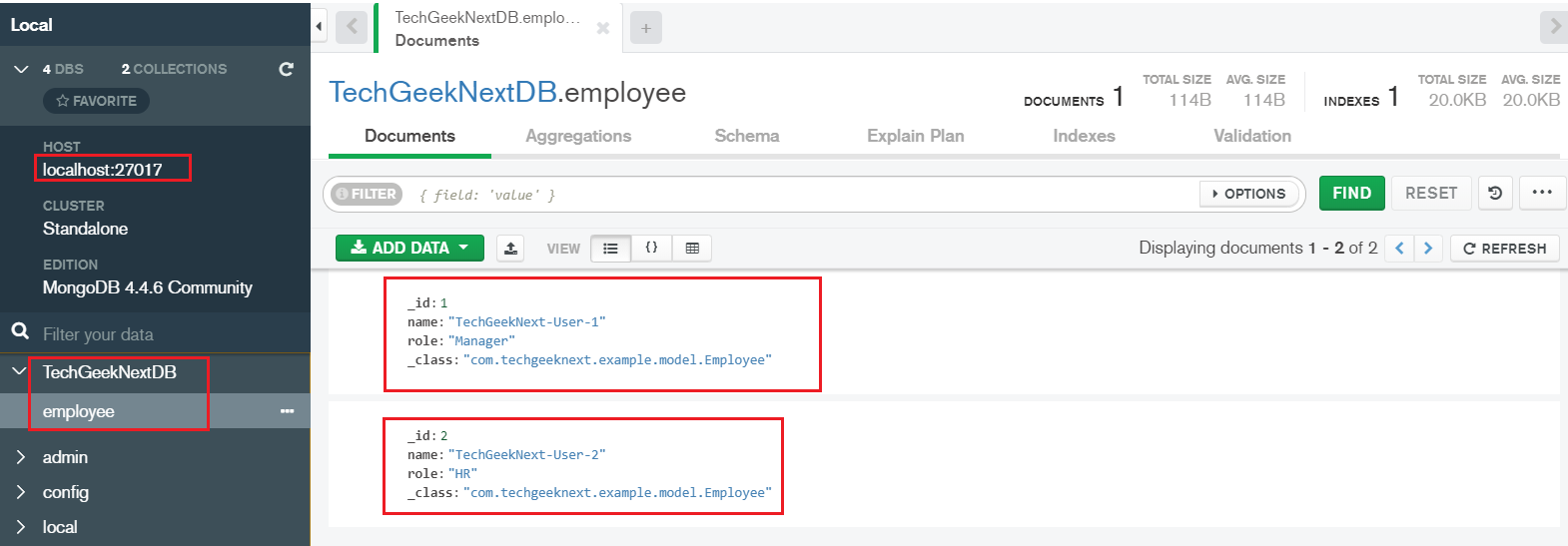1568x546 pixels.
Task: Click the search icon in the sidebar
Action: point(20,330)
